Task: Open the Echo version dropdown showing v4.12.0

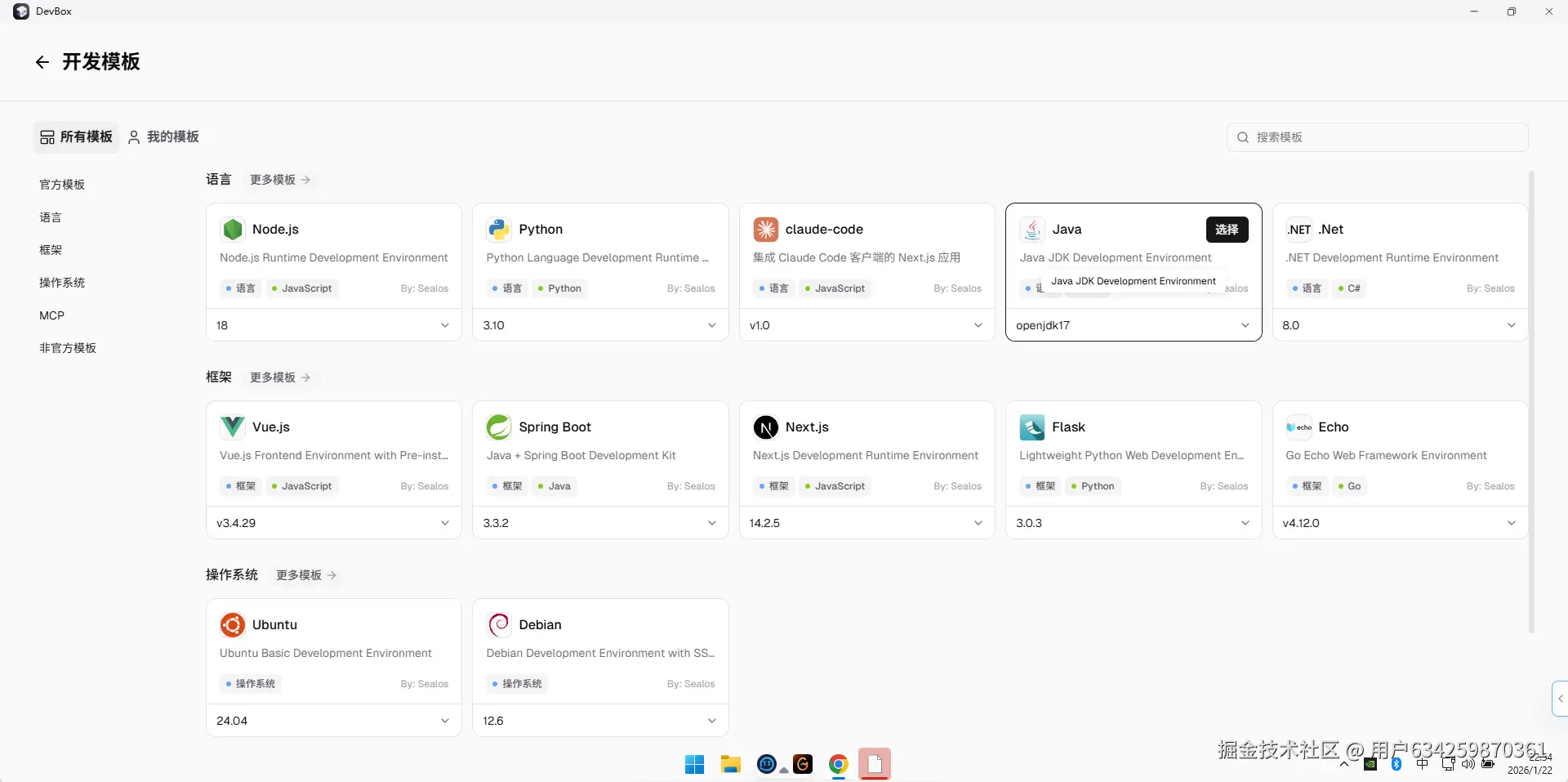Action: click(x=1400, y=523)
